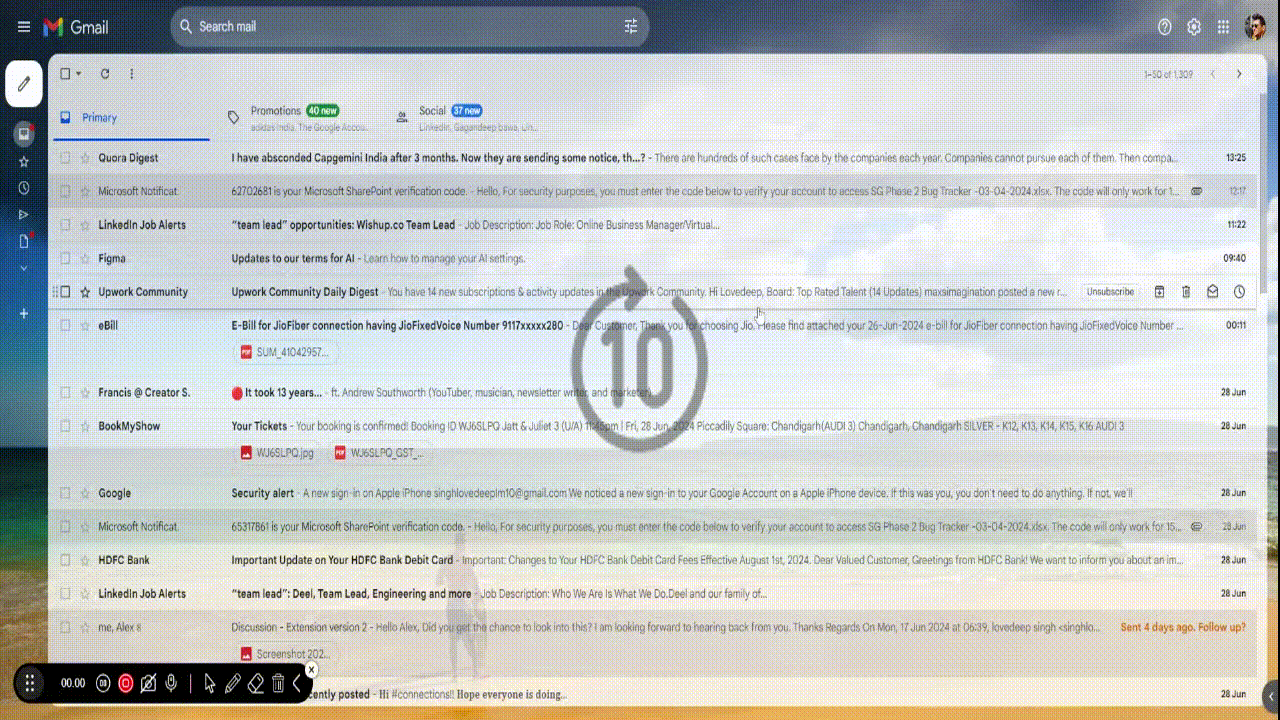Star the Quora Digest email
This screenshot has height=720, width=1280.
click(x=85, y=158)
